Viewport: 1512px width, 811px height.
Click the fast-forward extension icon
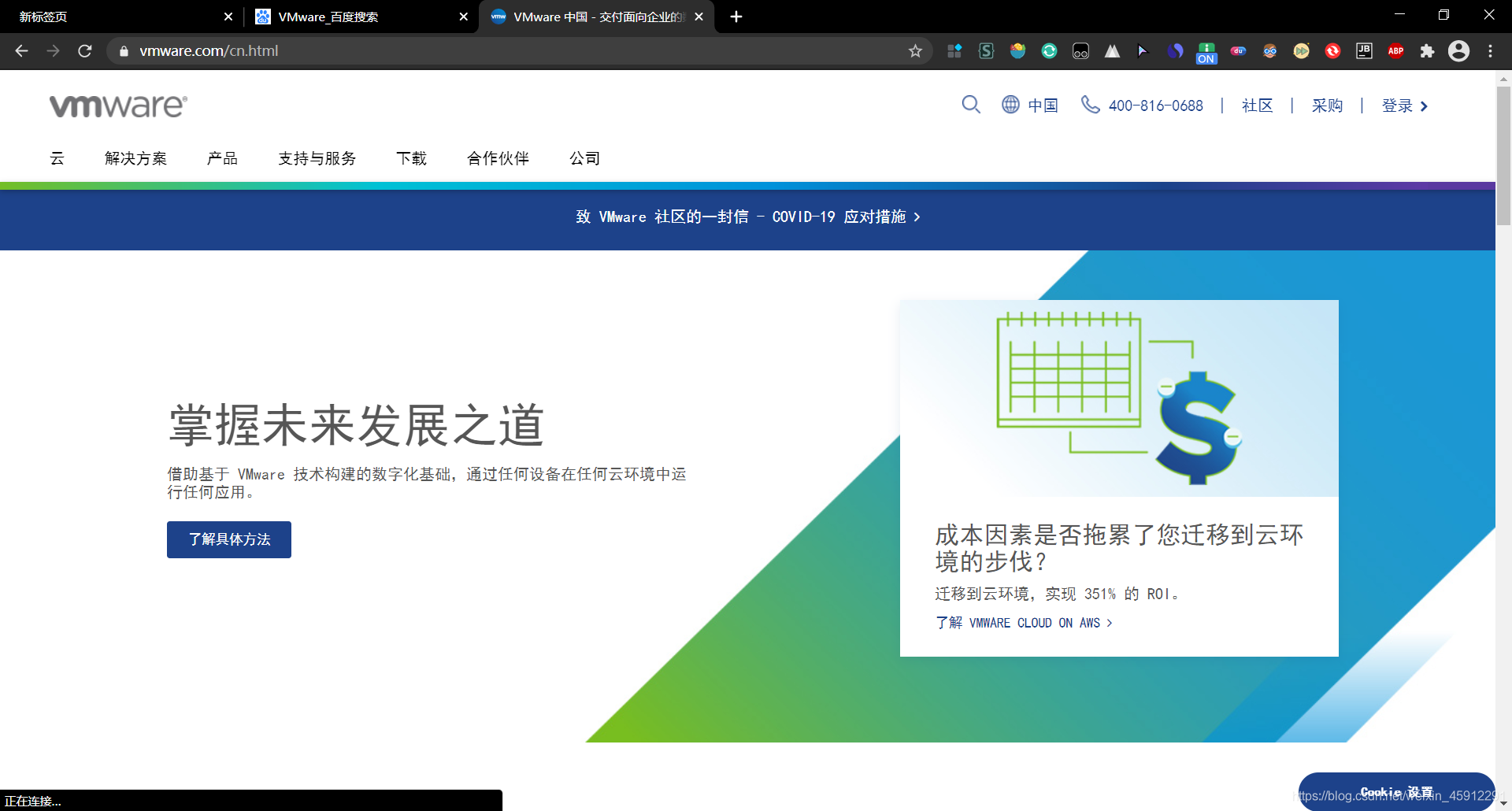(1301, 51)
